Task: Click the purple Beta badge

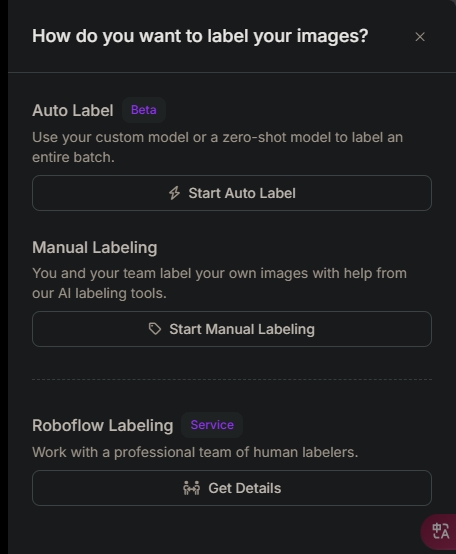Action: [144, 110]
